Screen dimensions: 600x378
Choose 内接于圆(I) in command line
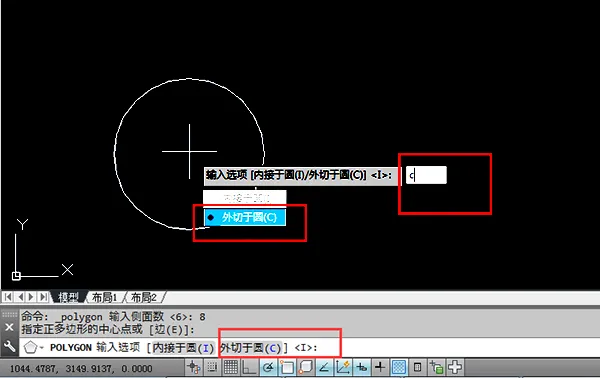(x=183, y=348)
